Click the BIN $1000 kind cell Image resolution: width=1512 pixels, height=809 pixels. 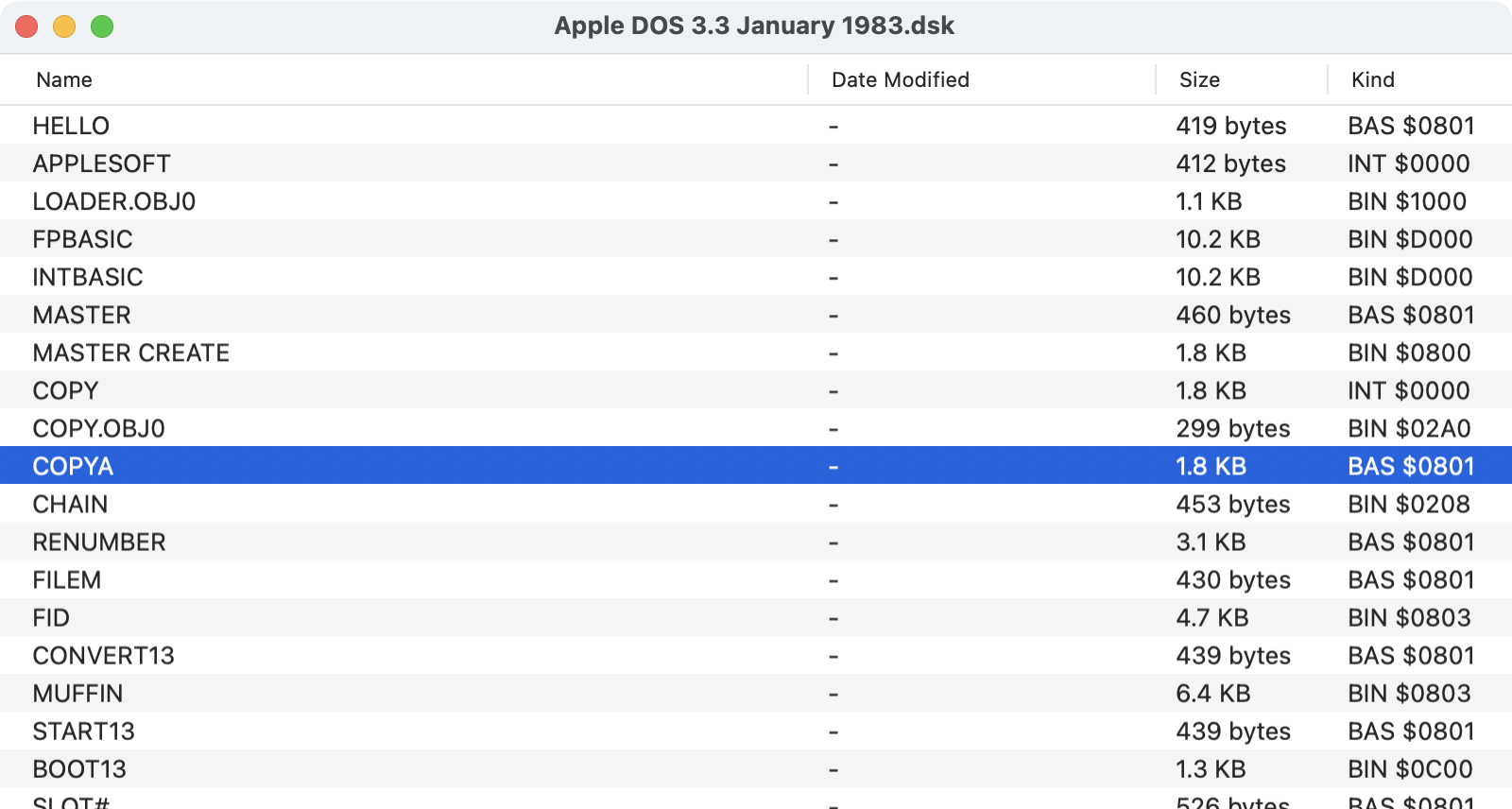coord(1407,201)
